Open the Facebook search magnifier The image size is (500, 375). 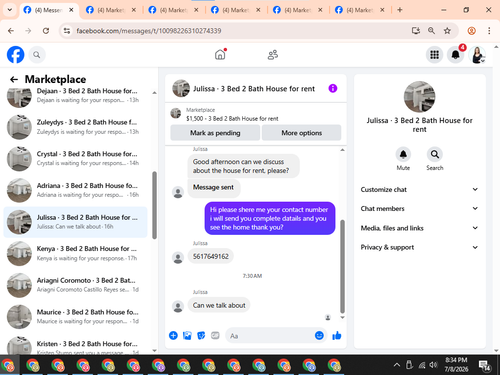click(x=37, y=55)
